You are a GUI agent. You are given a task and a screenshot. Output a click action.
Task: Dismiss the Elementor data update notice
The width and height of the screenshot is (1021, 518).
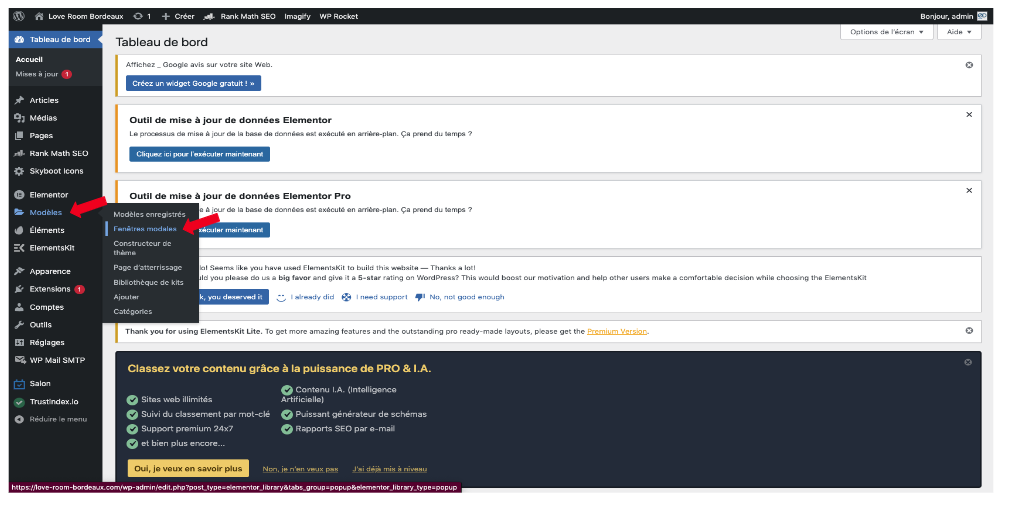pyautogui.click(x=968, y=115)
